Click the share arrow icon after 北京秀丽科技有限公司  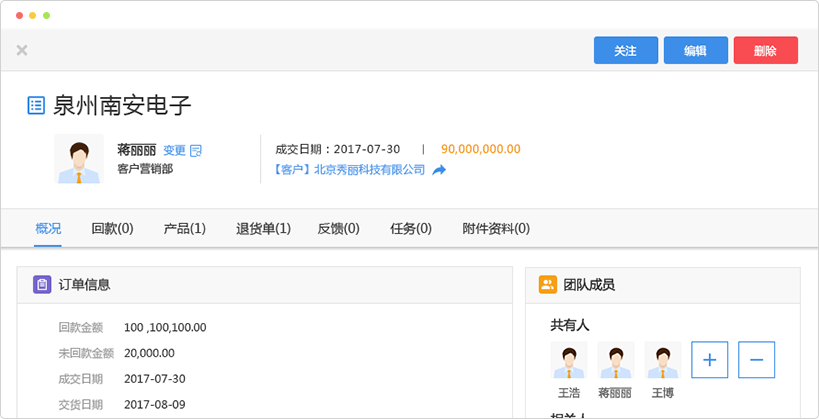coord(438,170)
